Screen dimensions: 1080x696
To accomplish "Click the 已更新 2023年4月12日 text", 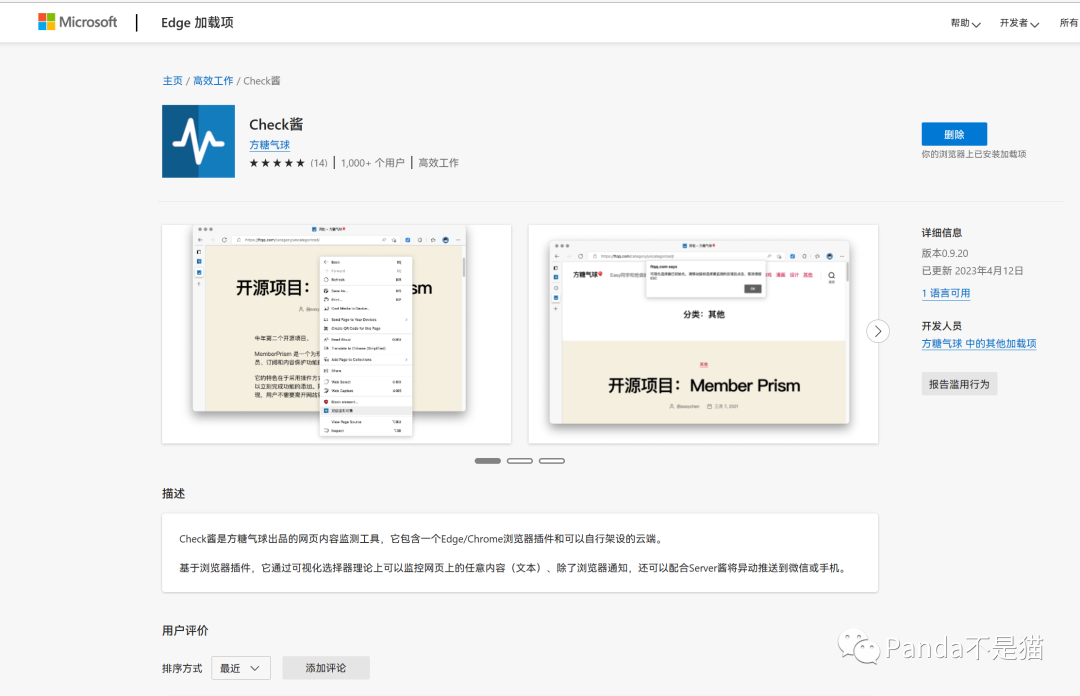I will pyautogui.click(x=972, y=272).
